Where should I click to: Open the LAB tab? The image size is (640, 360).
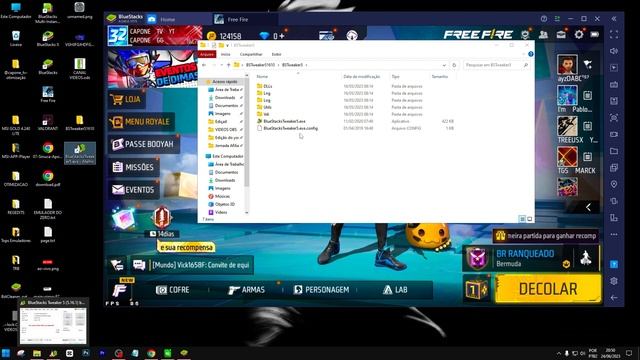[x=395, y=290]
